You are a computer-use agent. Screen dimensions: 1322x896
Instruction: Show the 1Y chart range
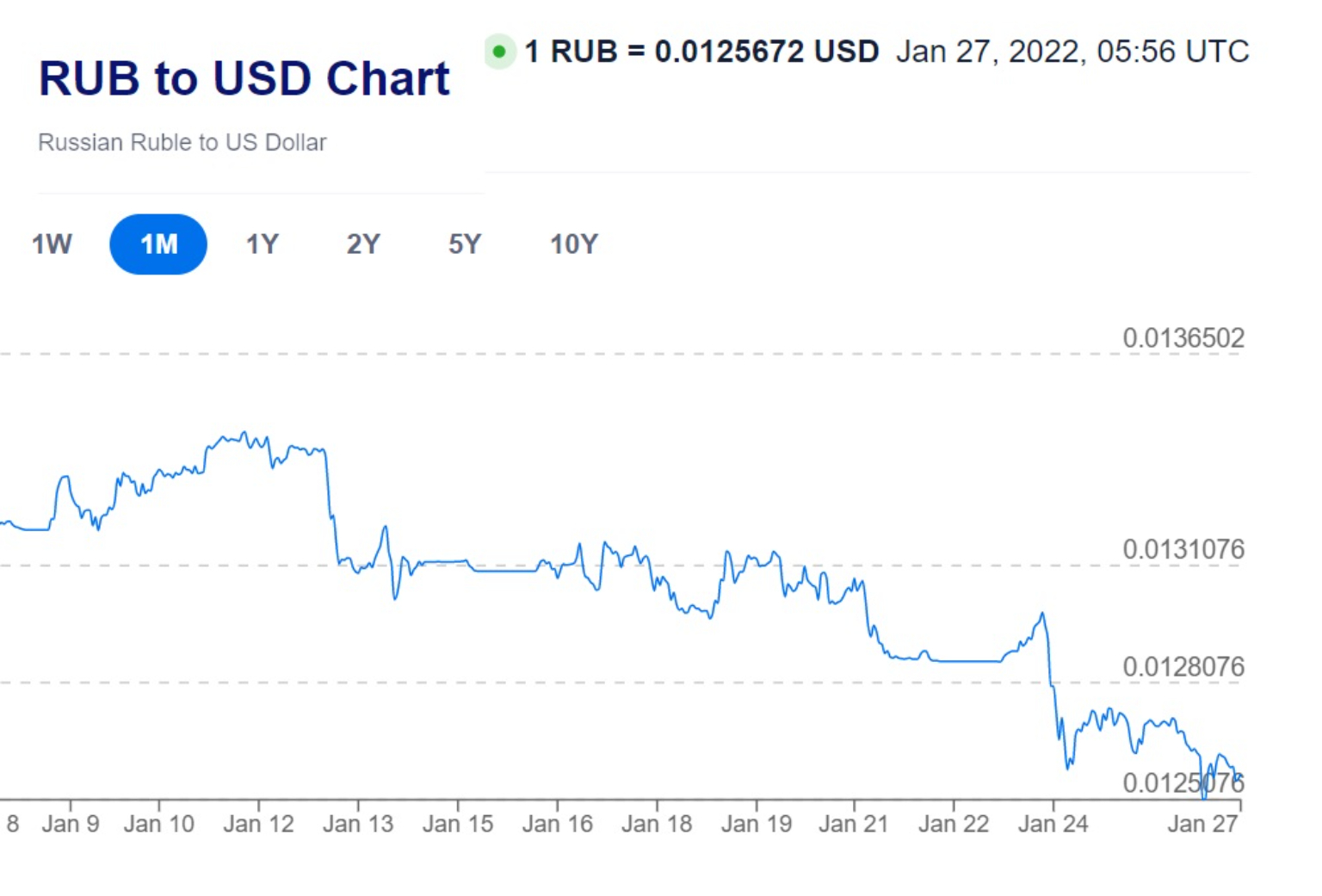coord(263,244)
